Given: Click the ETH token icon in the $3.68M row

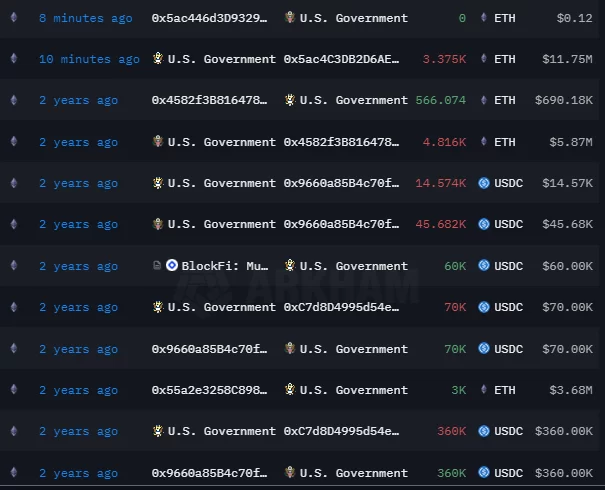Looking at the screenshot, I should pos(484,390).
